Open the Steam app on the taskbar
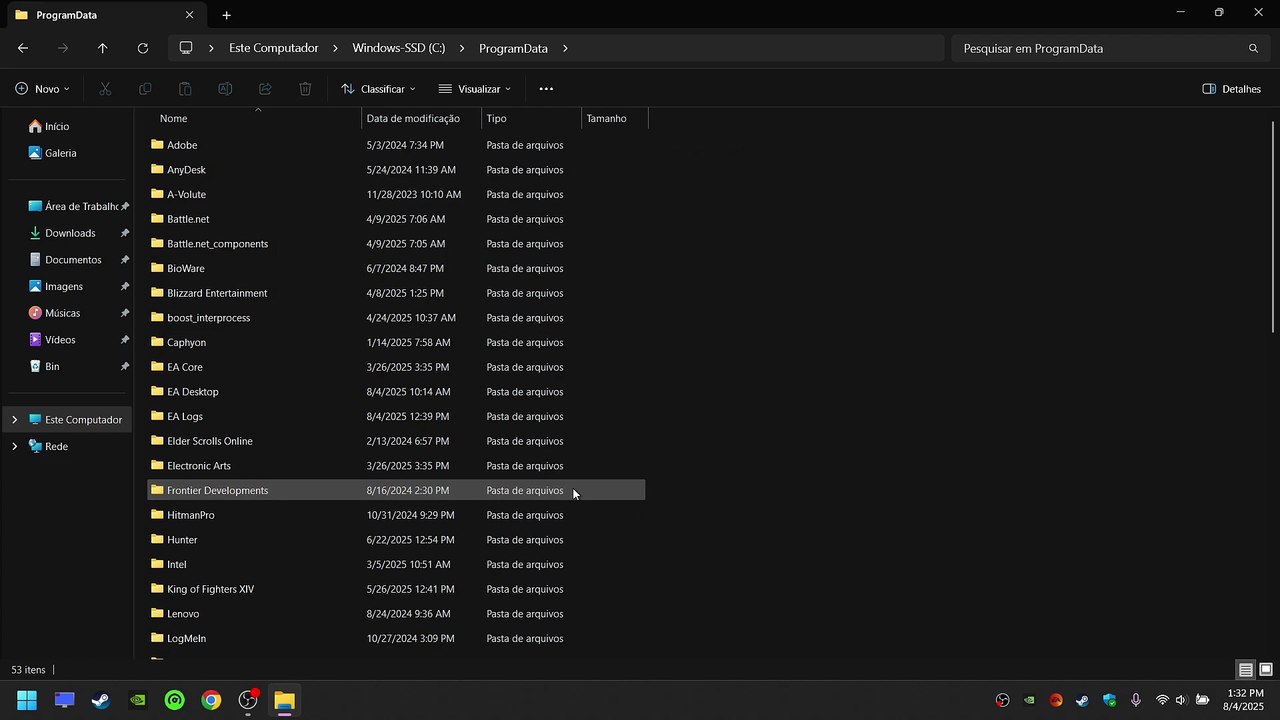Image resolution: width=1280 pixels, height=720 pixels. pyautogui.click(x=101, y=700)
